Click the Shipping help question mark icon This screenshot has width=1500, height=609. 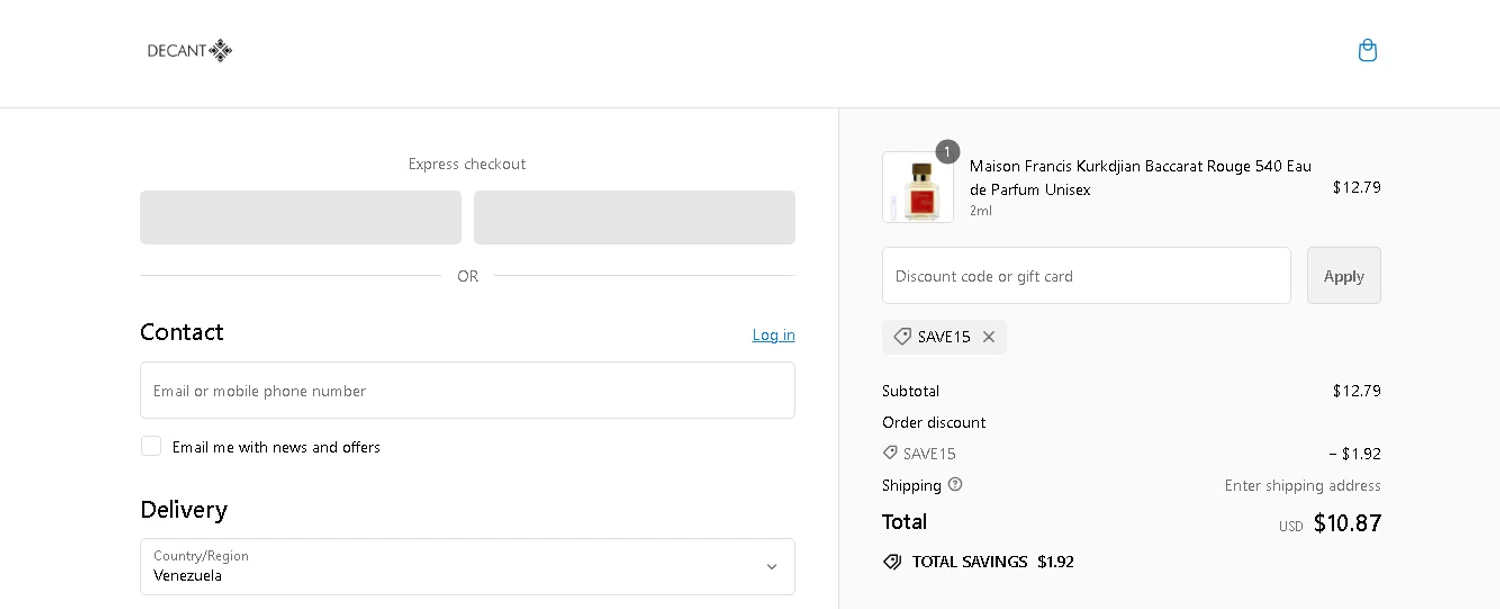[x=955, y=485]
